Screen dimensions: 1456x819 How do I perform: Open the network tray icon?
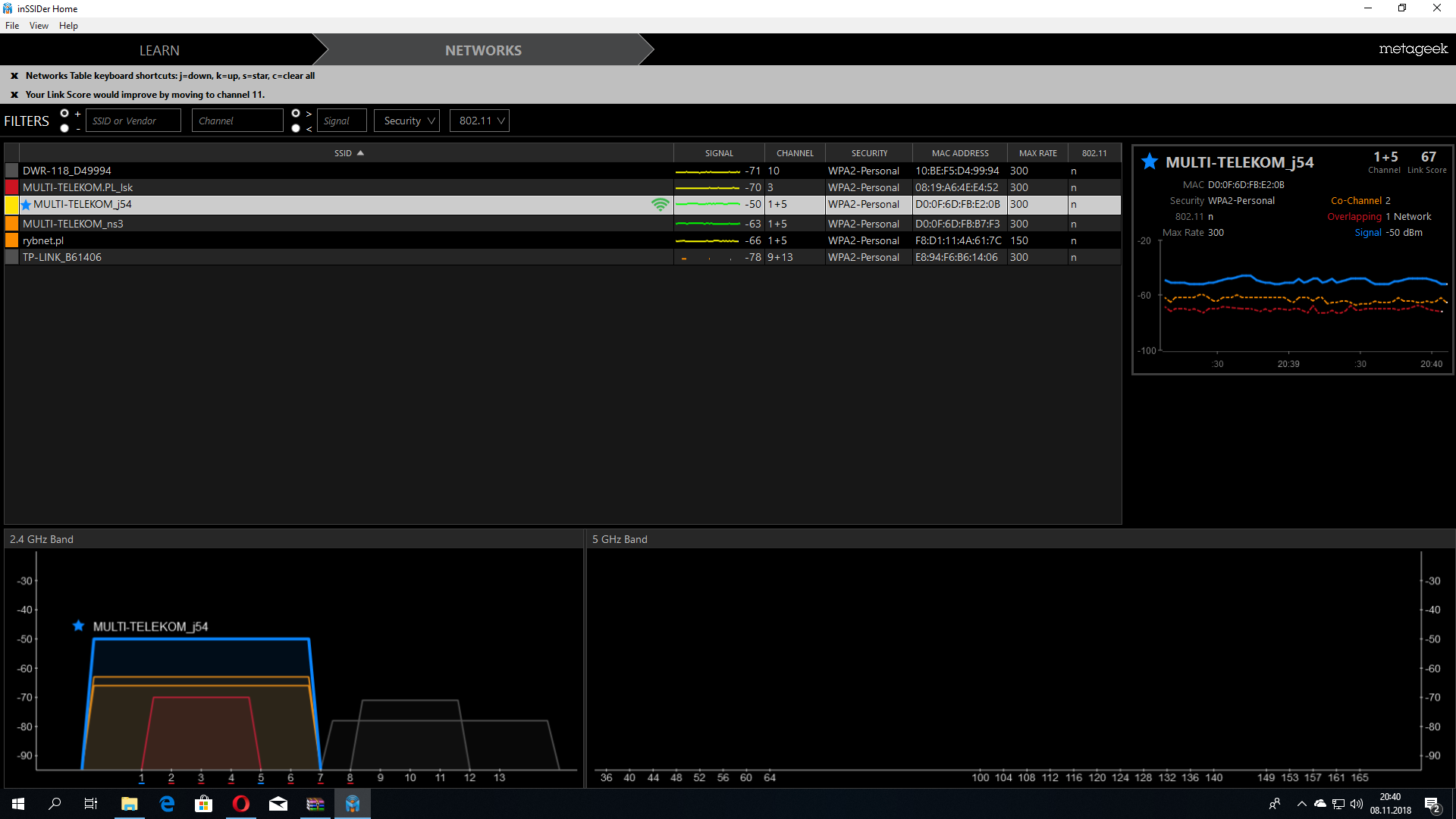pos(1338,804)
